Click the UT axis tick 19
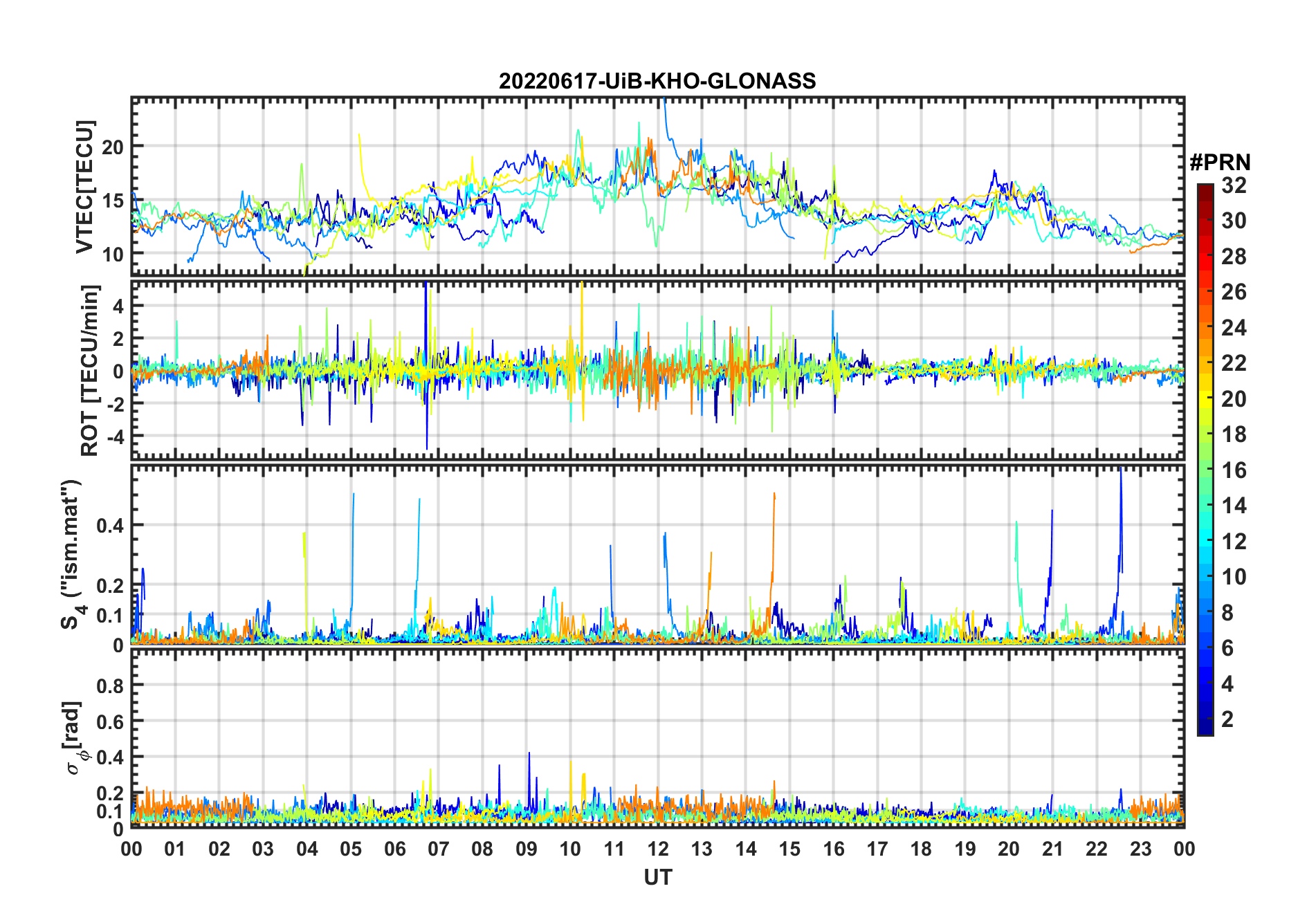The width and height of the screenshot is (1316, 920). pos(965,849)
